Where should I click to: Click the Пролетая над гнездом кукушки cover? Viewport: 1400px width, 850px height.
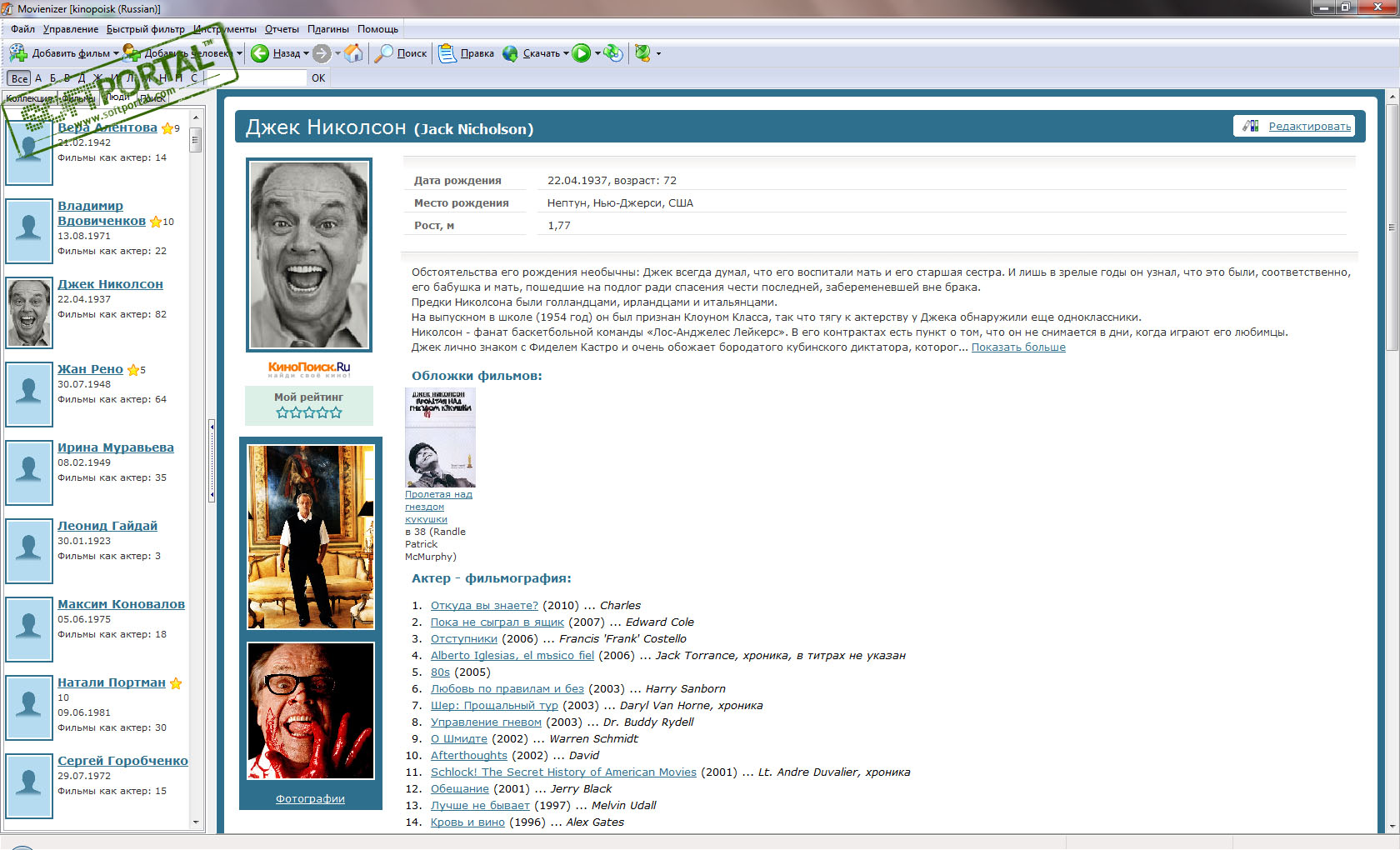[x=440, y=437]
